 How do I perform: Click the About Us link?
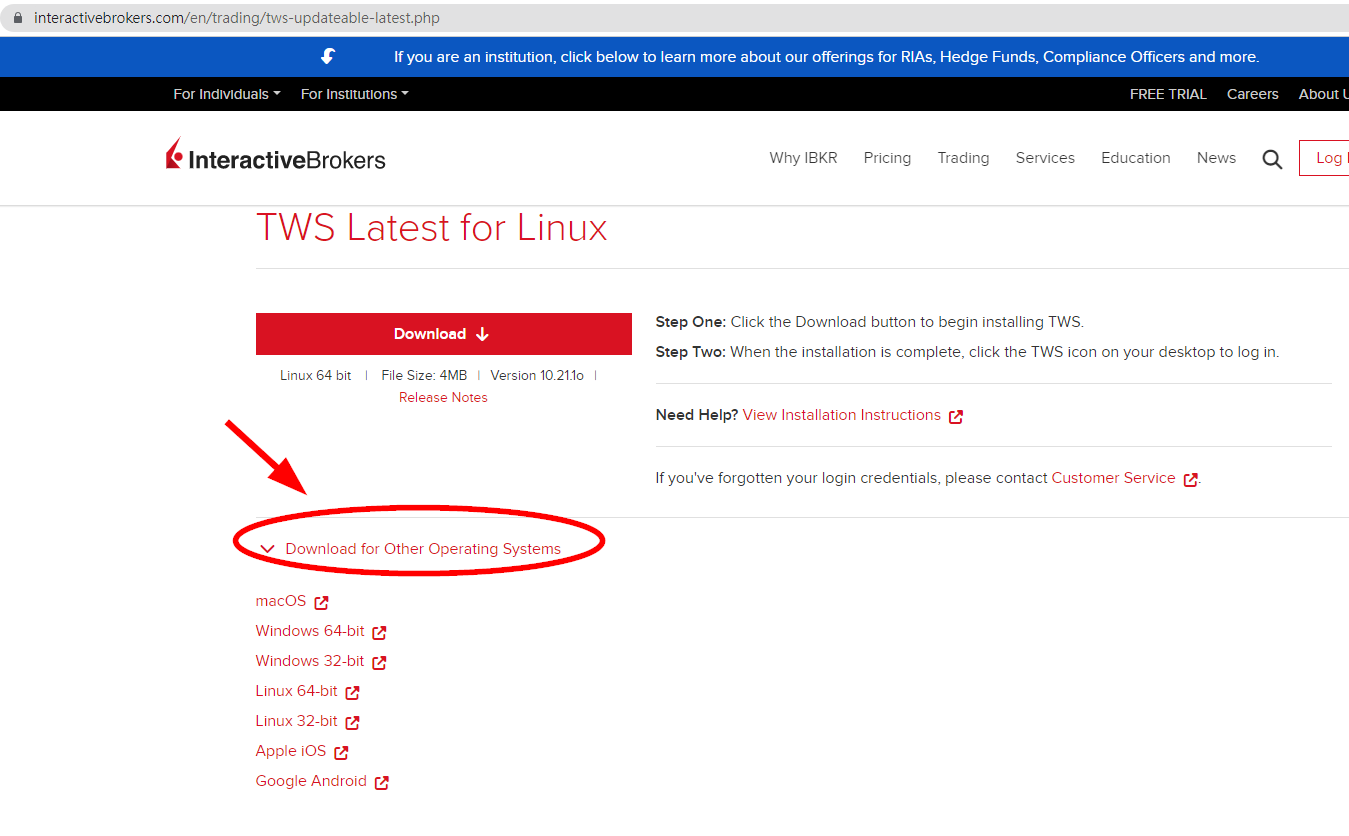pos(1323,94)
